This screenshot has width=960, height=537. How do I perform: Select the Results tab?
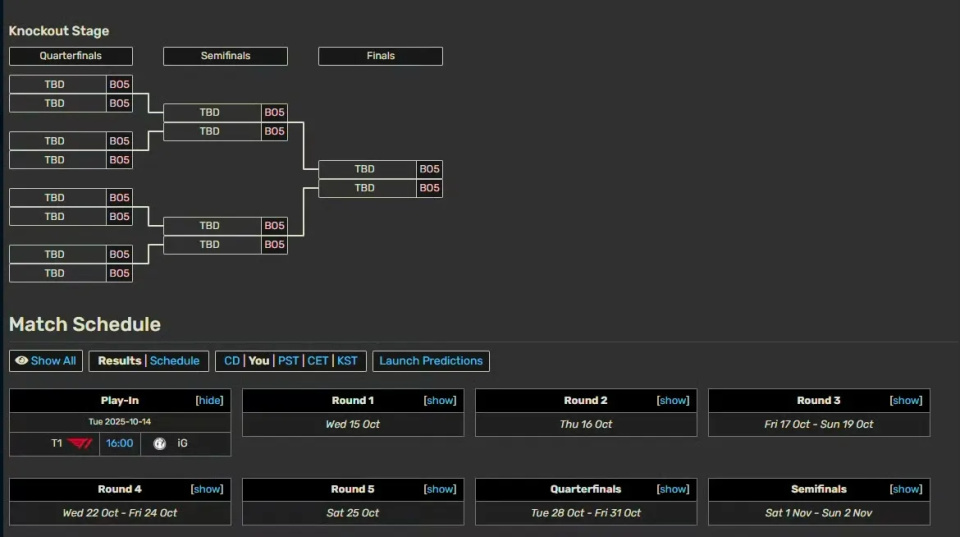(x=119, y=361)
